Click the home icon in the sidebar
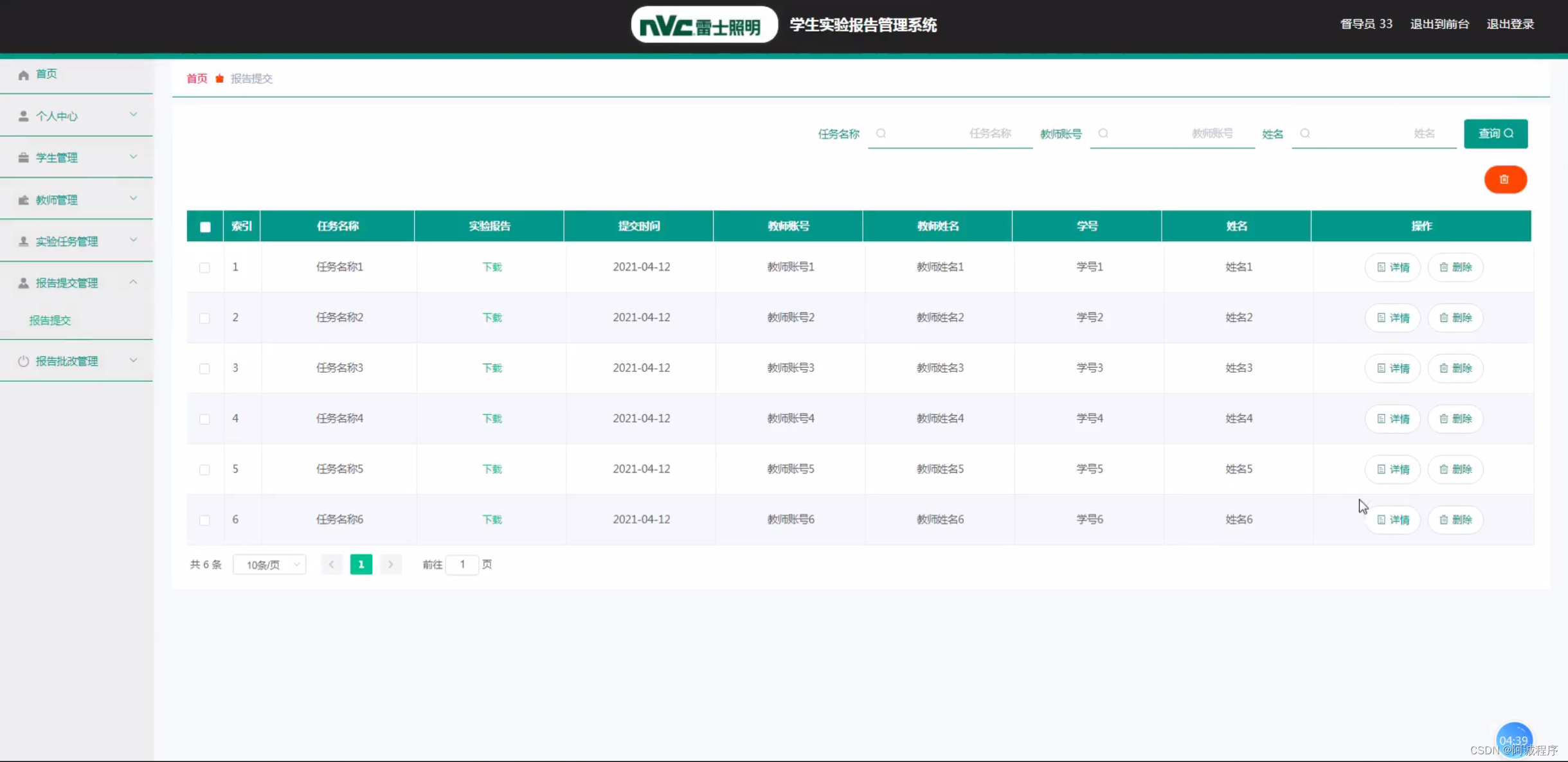 pos(24,75)
